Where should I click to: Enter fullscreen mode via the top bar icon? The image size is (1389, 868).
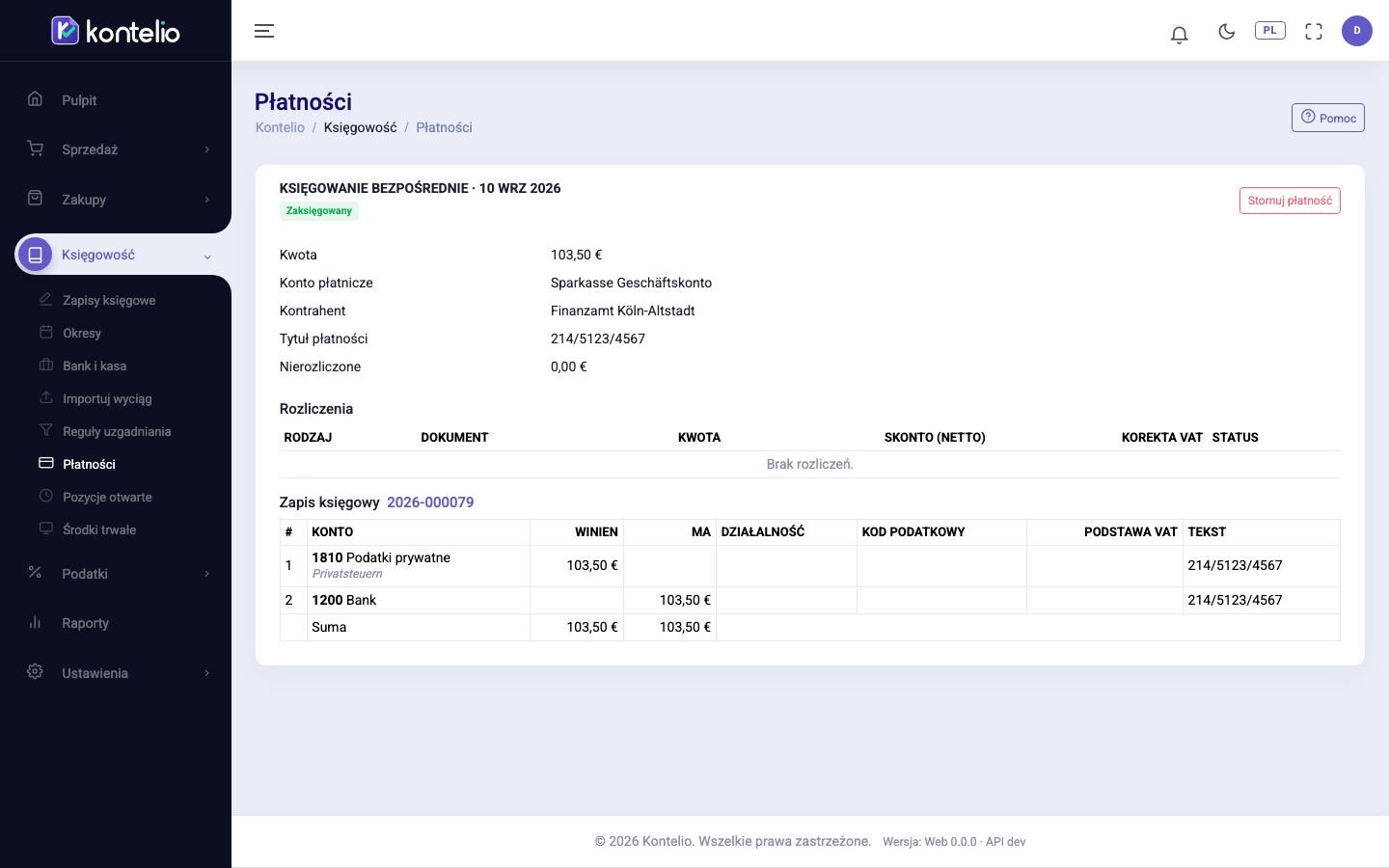coord(1314,31)
